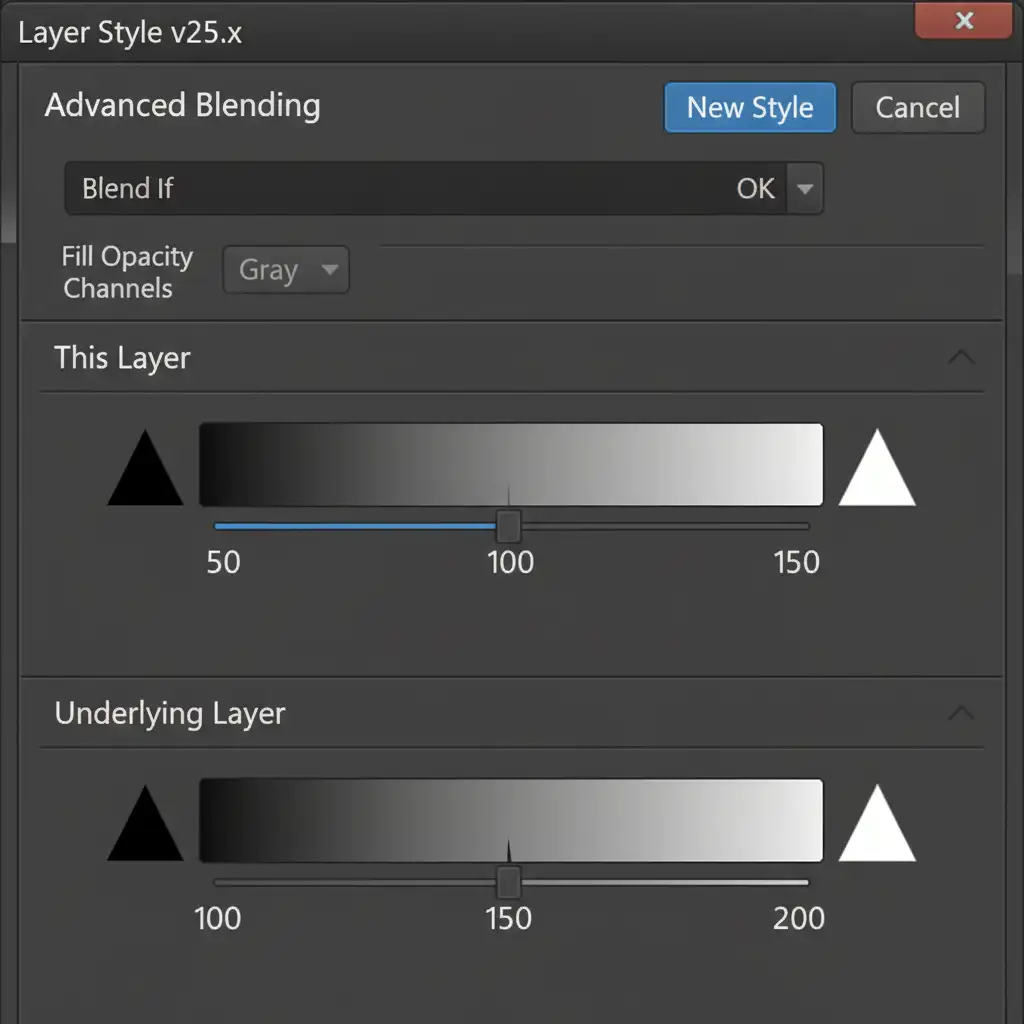Click the Underlying Layer slider handle
Screen dimensions: 1024x1024
pos(509,882)
